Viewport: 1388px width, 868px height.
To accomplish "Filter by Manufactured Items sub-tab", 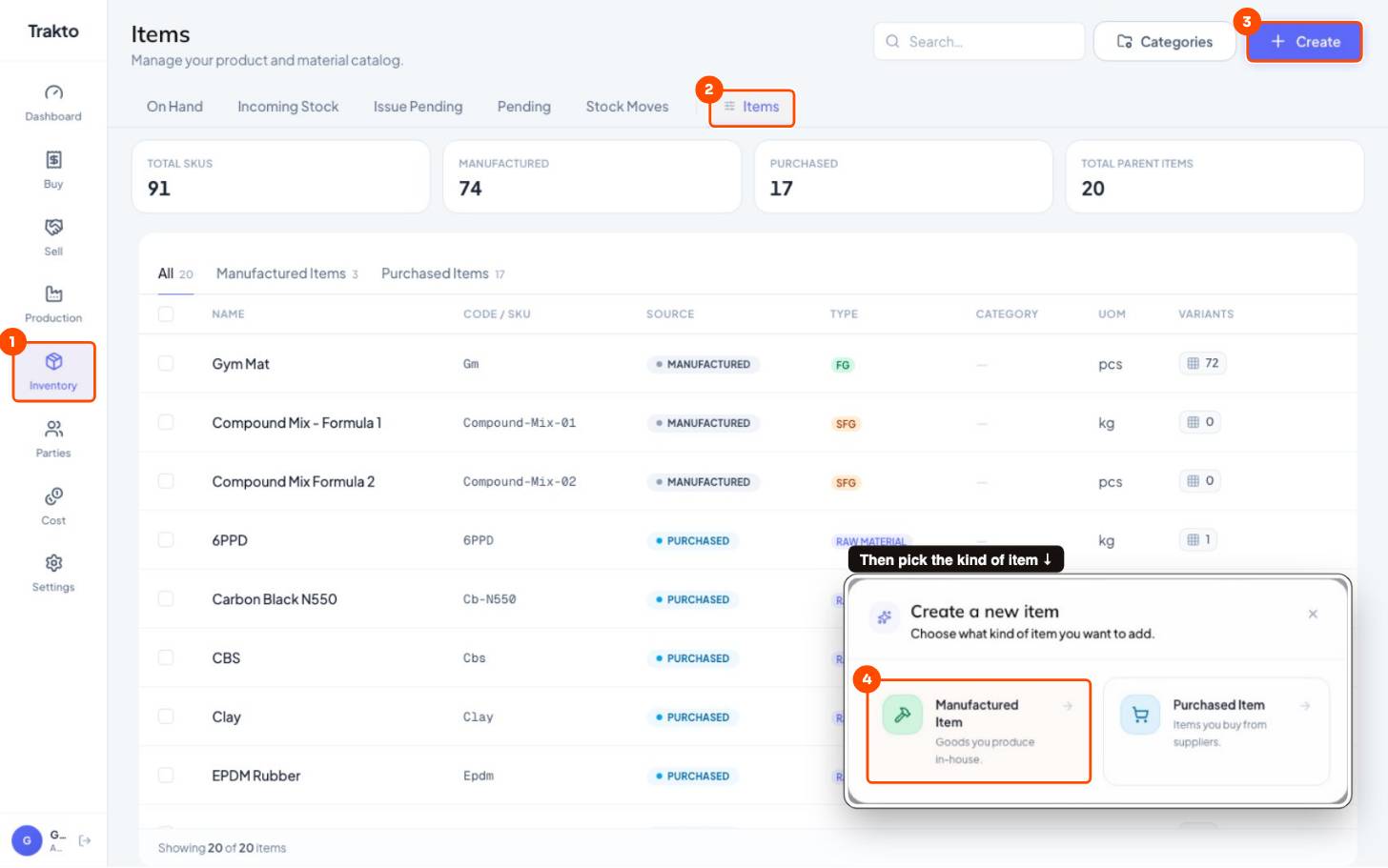I will coord(287,274).
